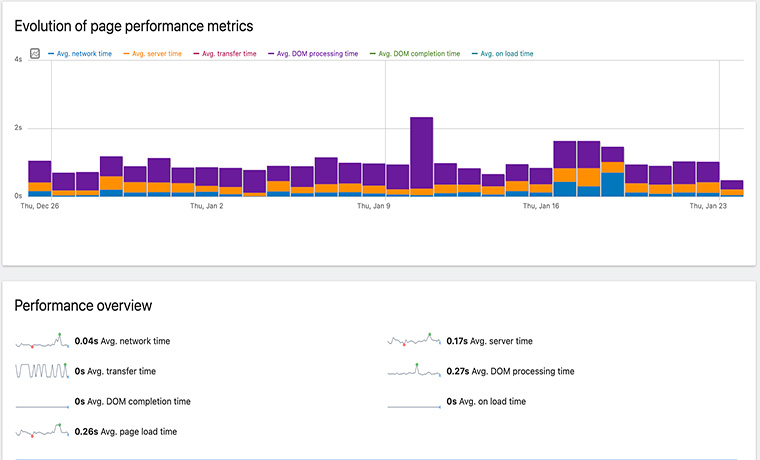The width and height of the screenshot is (760, 460).
Task: Click Avg. on load time sparkline
Action: tap(414, 401)
